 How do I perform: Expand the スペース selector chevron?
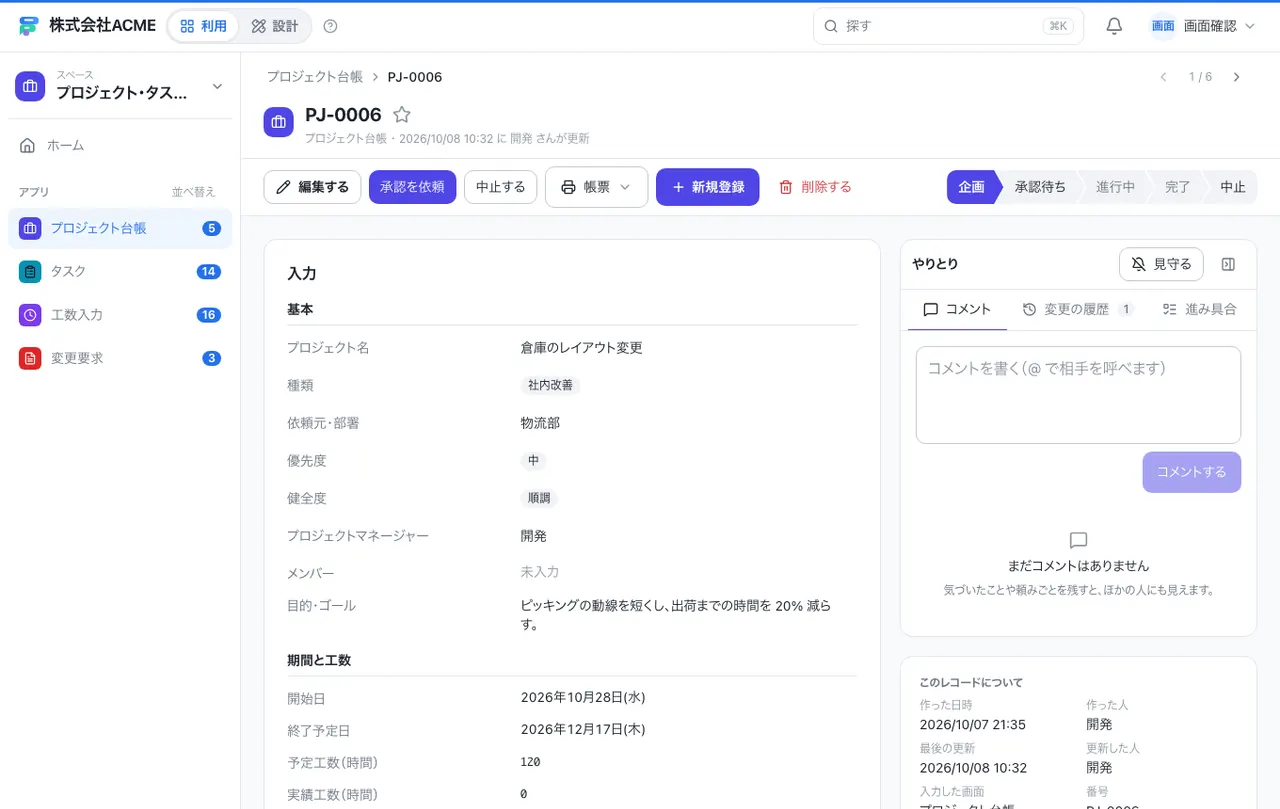click(217, 87)
